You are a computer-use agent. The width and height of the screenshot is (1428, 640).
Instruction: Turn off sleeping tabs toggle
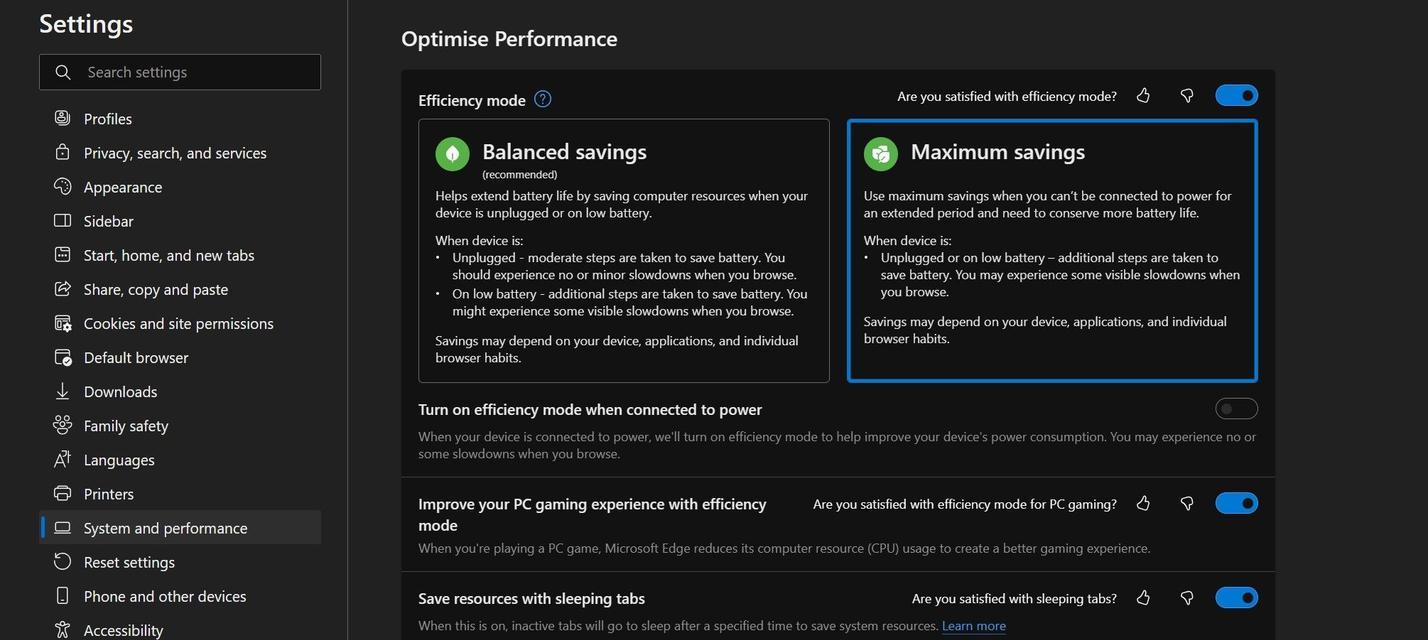coord(1236,597)
